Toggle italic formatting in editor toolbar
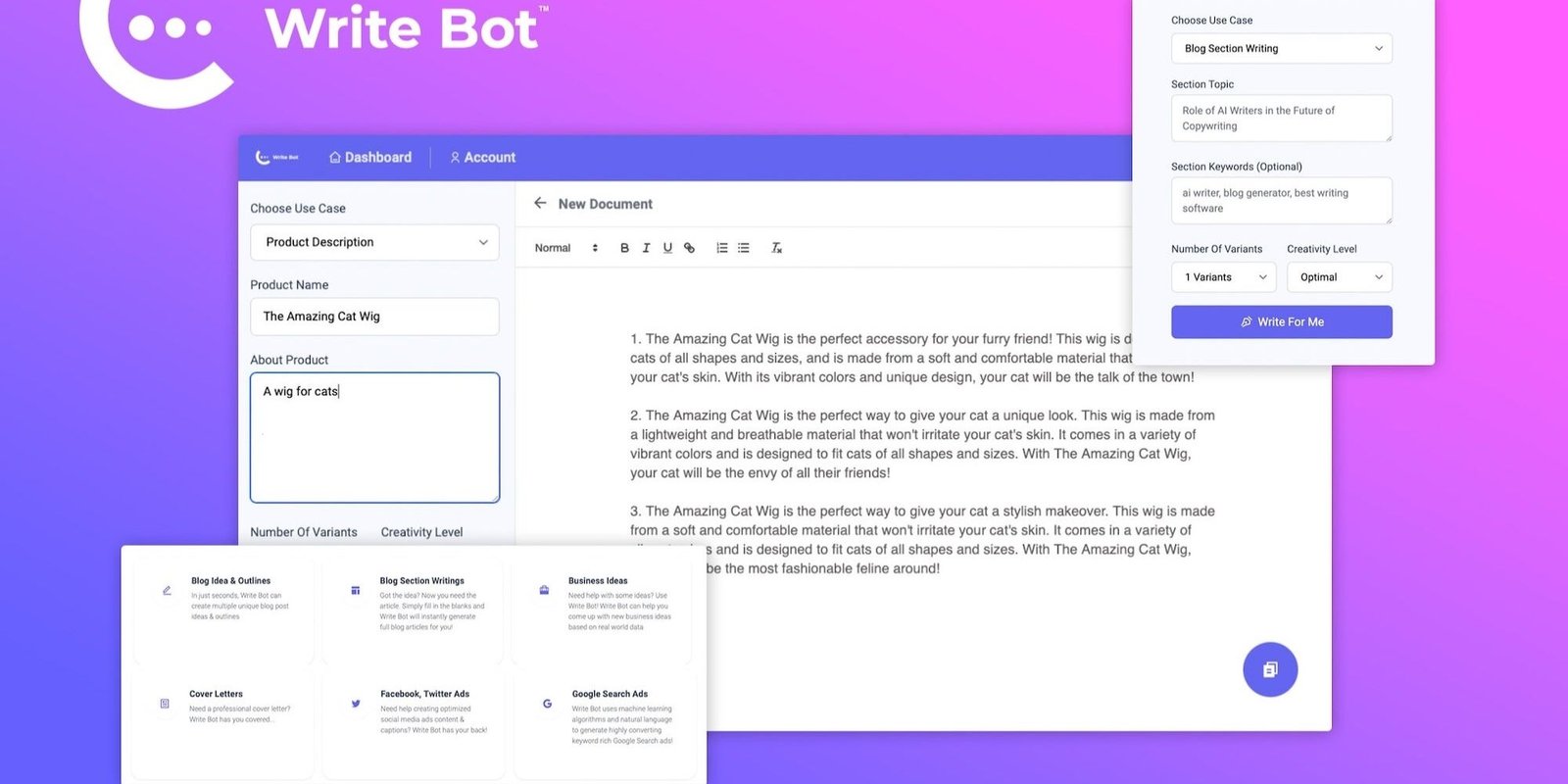The height and width of the screenshot is (784, 1568). click(646, 248)
